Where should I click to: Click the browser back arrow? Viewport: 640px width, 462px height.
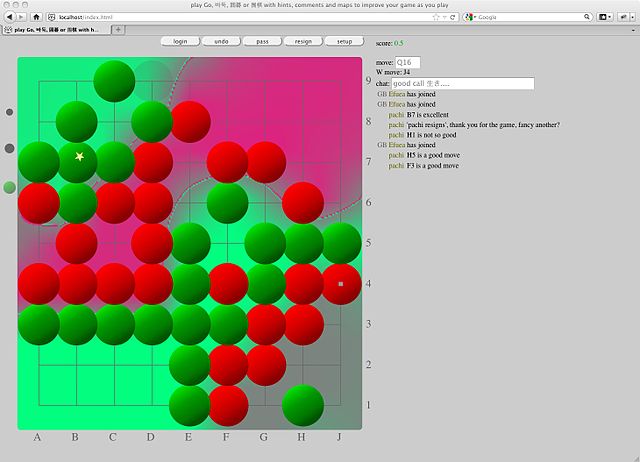tap(8, 17)
